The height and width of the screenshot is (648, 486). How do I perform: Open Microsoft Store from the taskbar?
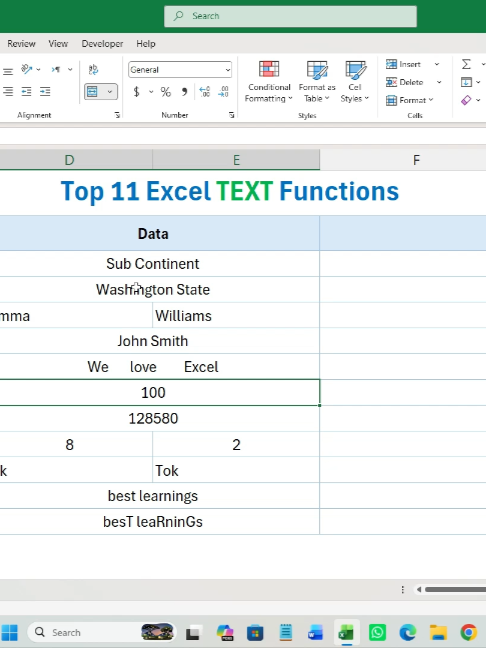click(x=255, y=632)
